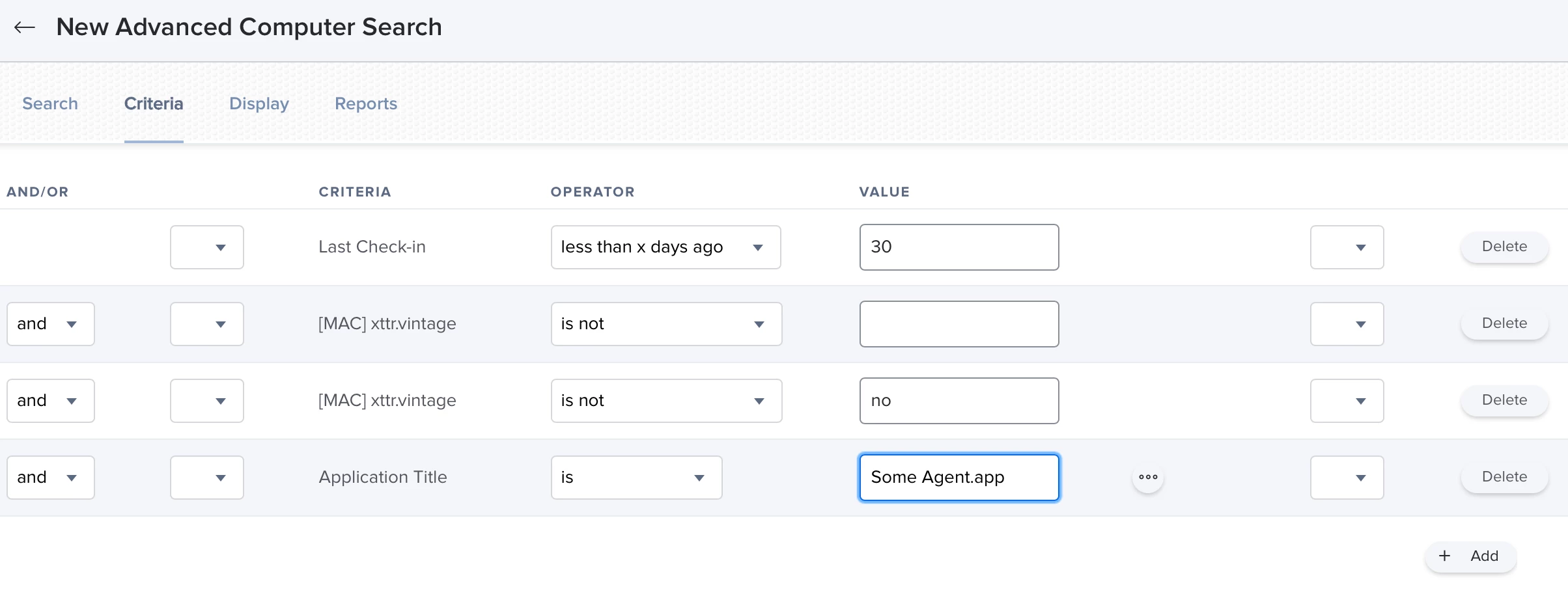Image resolution: width=1568 pixels, height=596 pixels.
Task: Open closing-parenthesis dropdown on Application Title row
Action: tap(1347, 478)
